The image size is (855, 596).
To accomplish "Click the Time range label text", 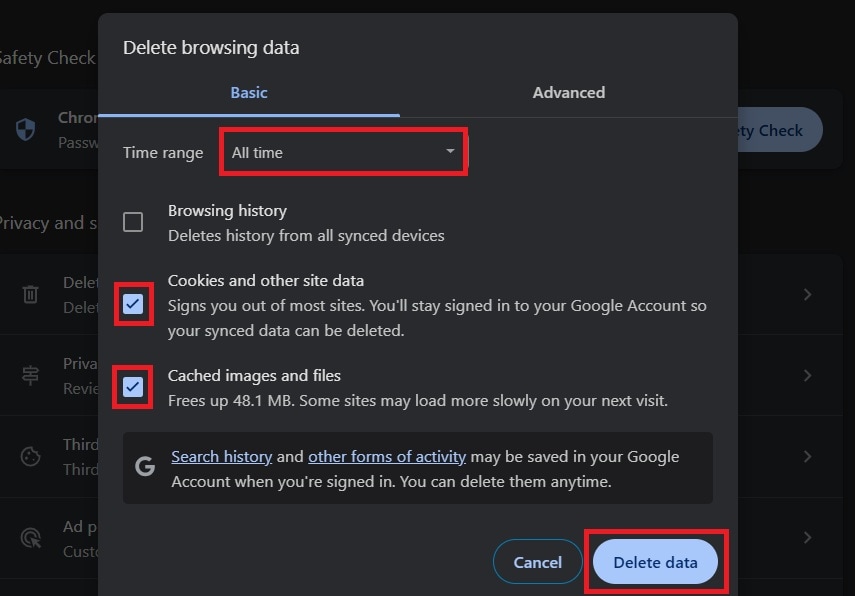I will (x=163, y=153).
